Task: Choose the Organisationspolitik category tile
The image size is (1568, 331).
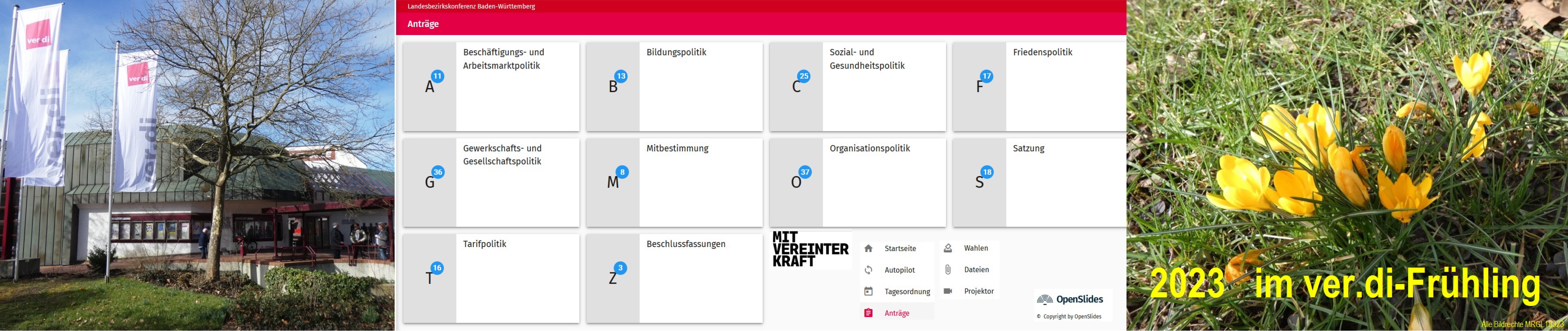Action: point(857,183)
